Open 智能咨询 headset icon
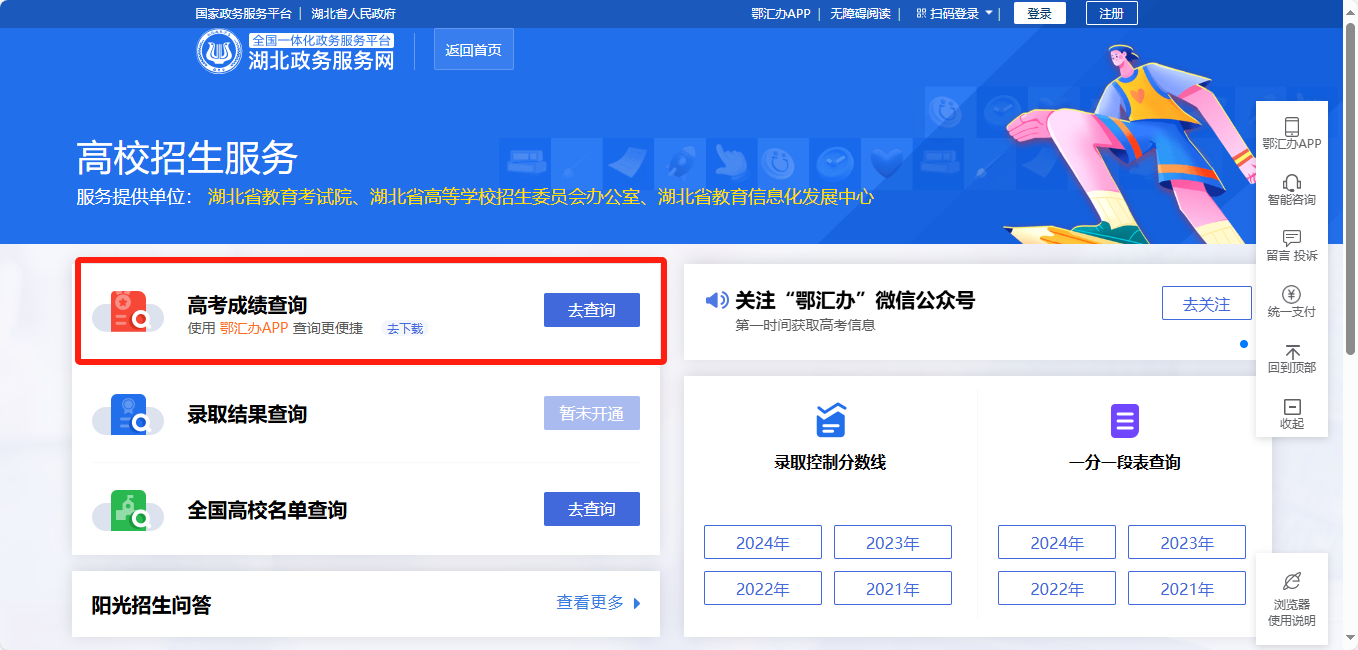Image resolution: width=1358 pixels, height=650 pixels. click(1291, 183)
